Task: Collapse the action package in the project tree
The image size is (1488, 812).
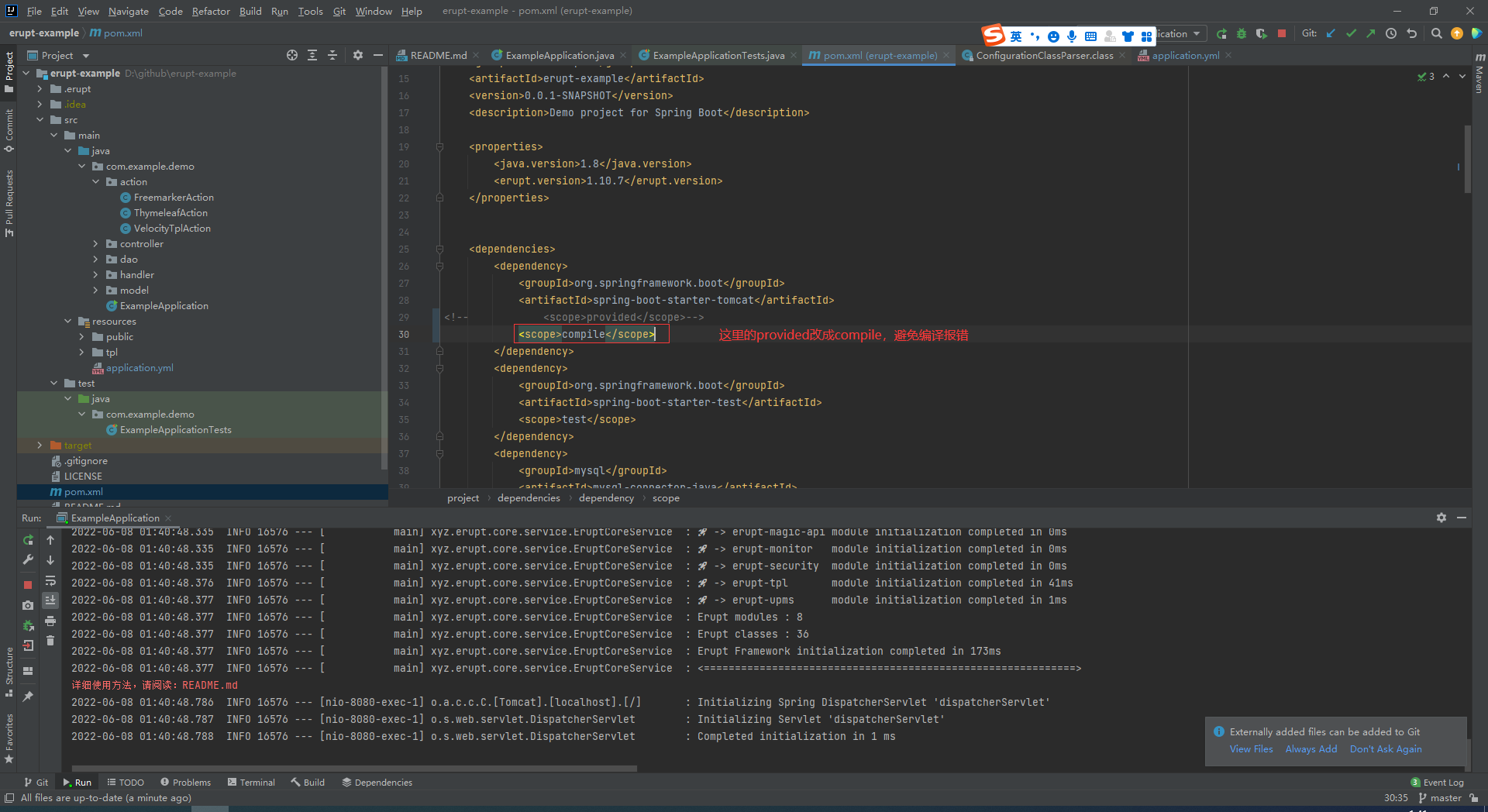Action: point(96,182)
